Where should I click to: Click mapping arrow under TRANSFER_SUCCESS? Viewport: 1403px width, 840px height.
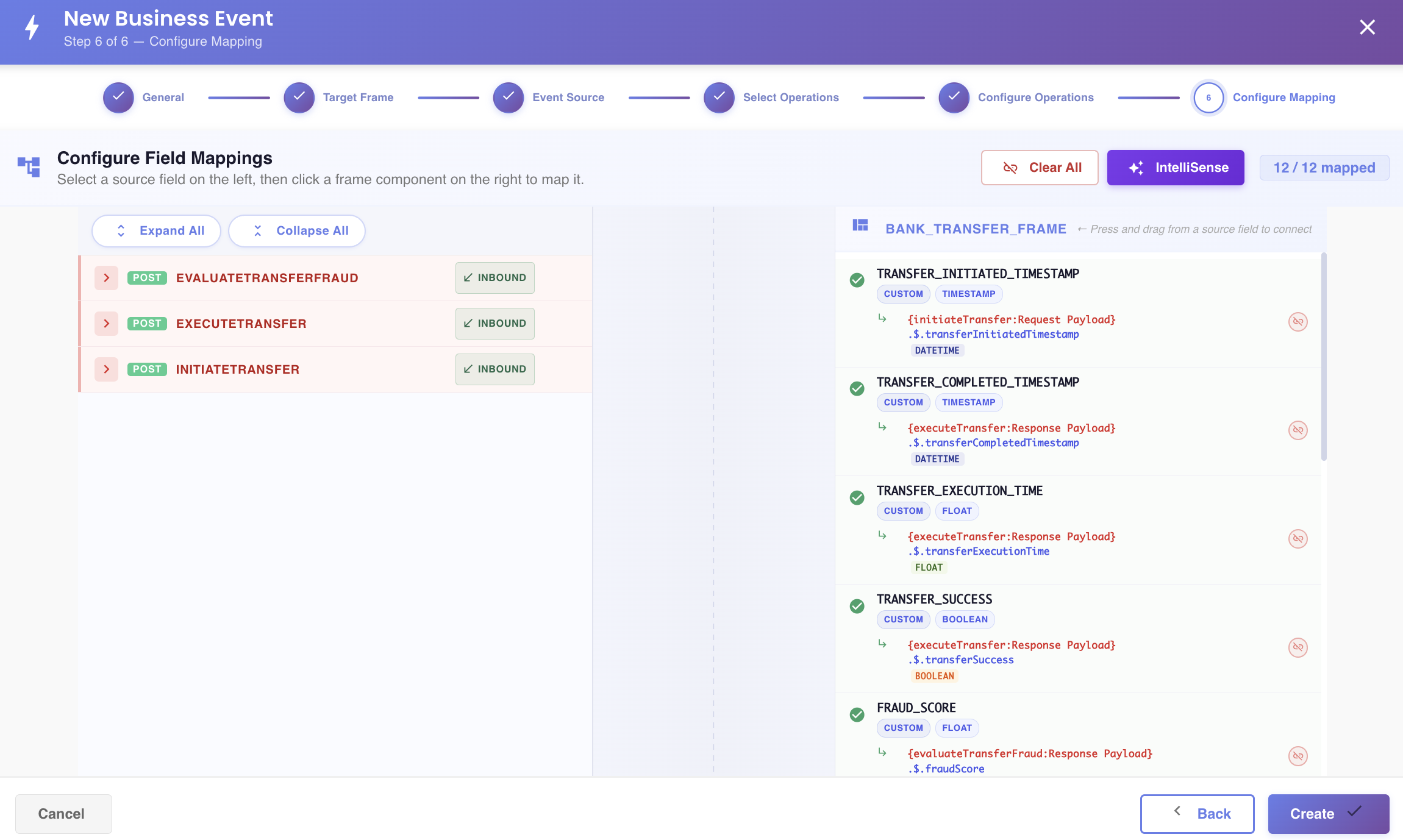click(882, 644)
